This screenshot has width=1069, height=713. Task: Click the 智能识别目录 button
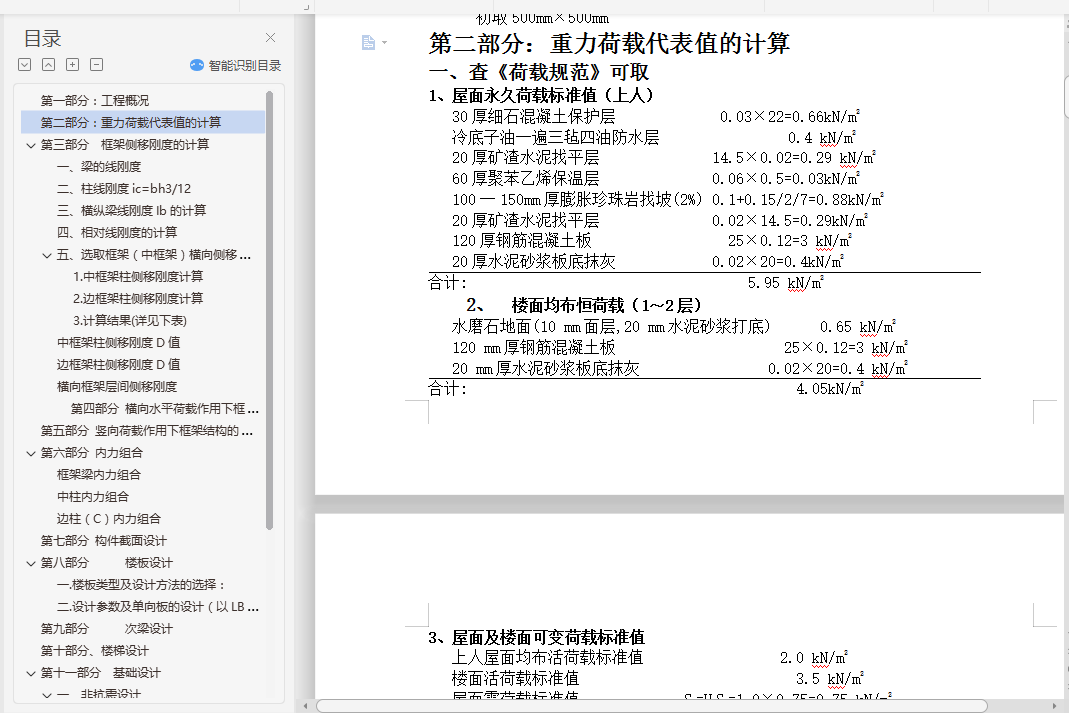coord(235,65)
